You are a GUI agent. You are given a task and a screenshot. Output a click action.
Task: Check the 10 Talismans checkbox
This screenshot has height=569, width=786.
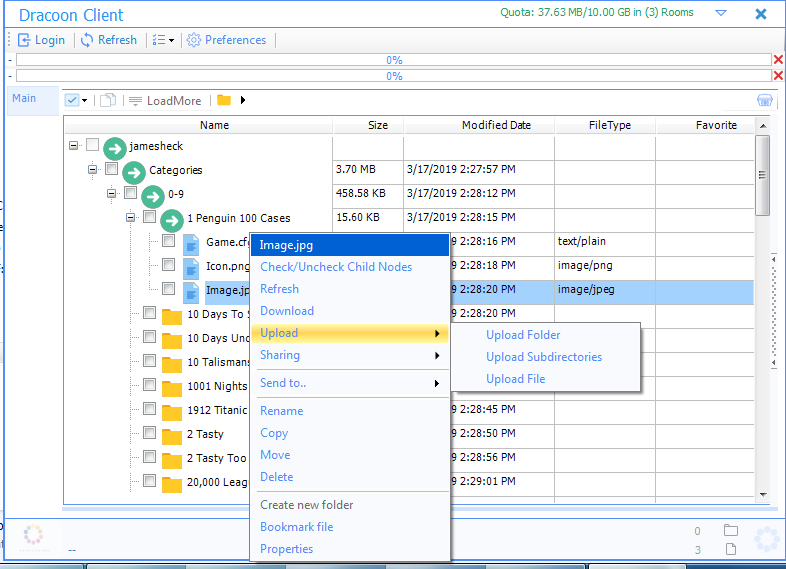pyautogui.click(x=149, y=360)
